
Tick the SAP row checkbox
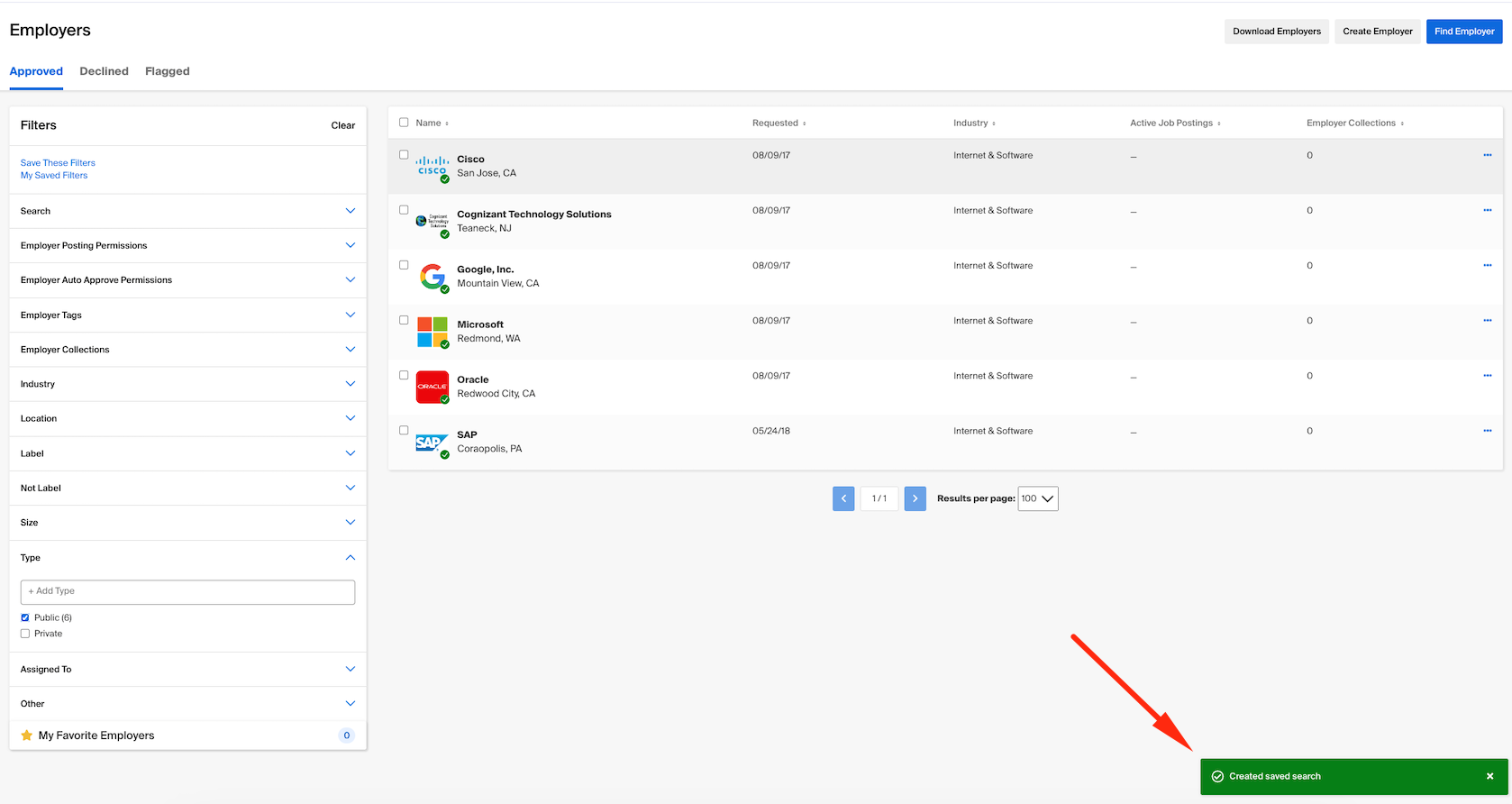pos(404,430)
